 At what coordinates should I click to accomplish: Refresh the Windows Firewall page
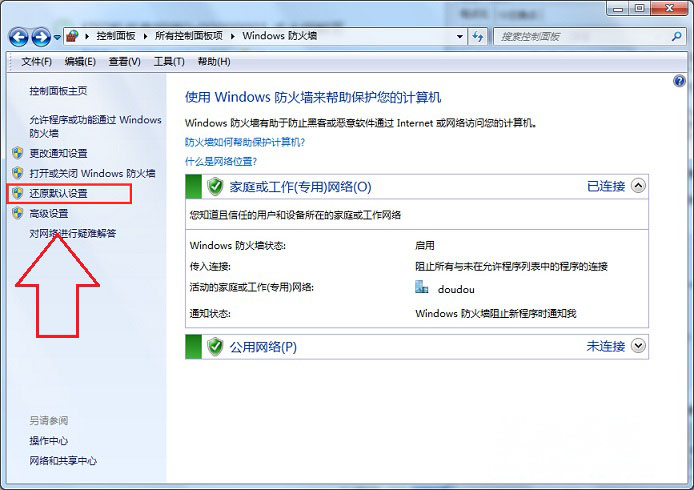(x=478, y=36)
